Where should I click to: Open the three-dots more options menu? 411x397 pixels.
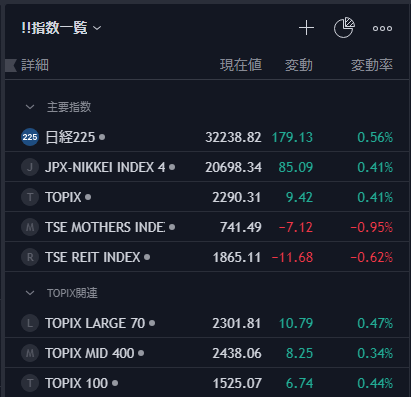pyautogui.click(x=382, y=28)
